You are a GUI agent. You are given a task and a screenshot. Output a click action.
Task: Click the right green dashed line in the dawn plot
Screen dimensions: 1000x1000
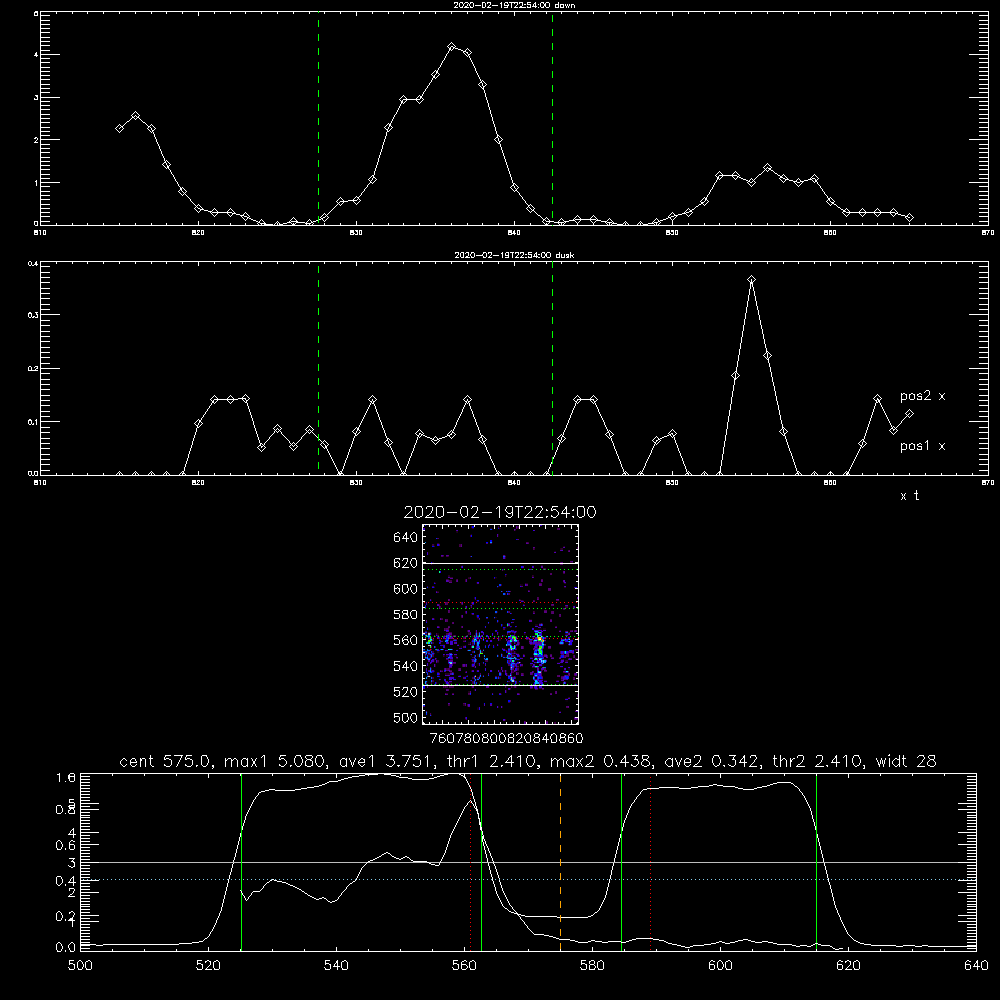(552, 118)
